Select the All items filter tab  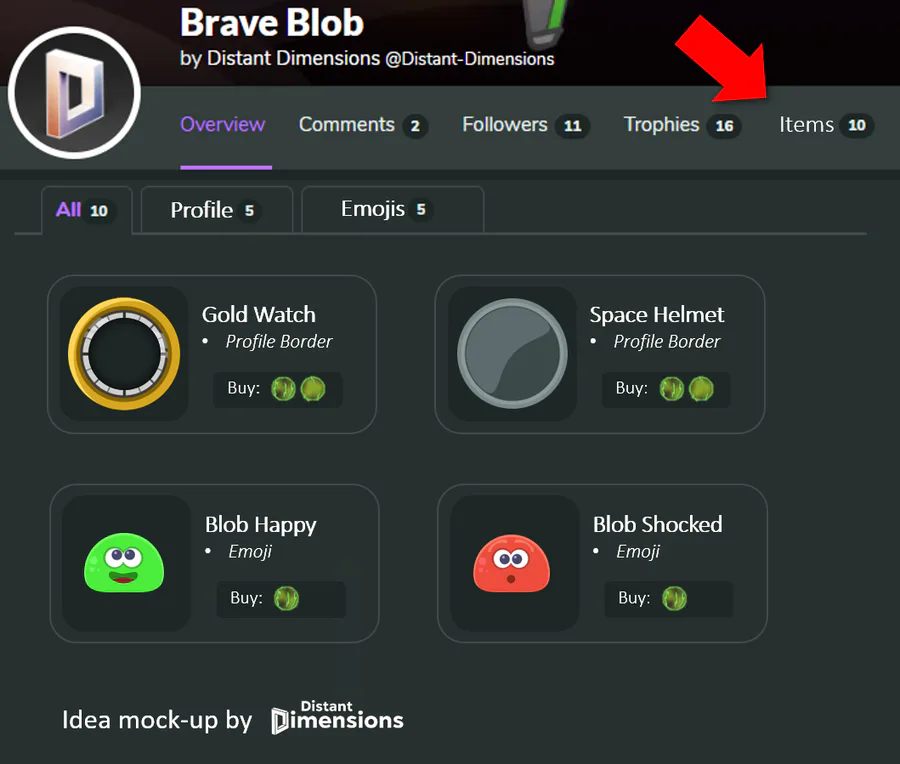click(x=86, y=210)
